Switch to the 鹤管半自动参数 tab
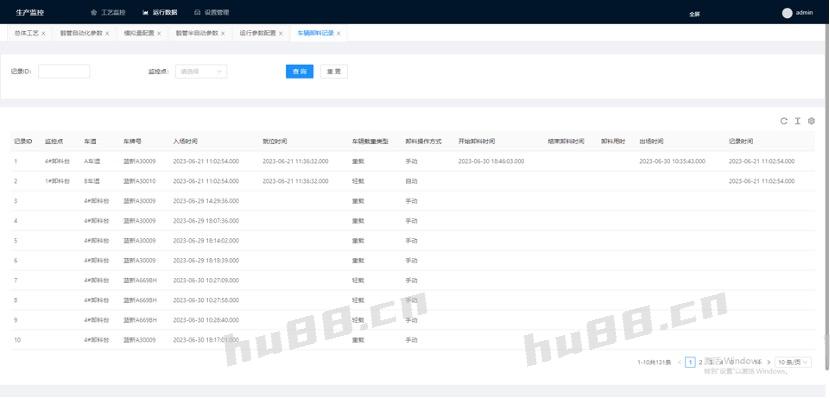This screenshot has height=398, width=830. [x=197, y=33]
